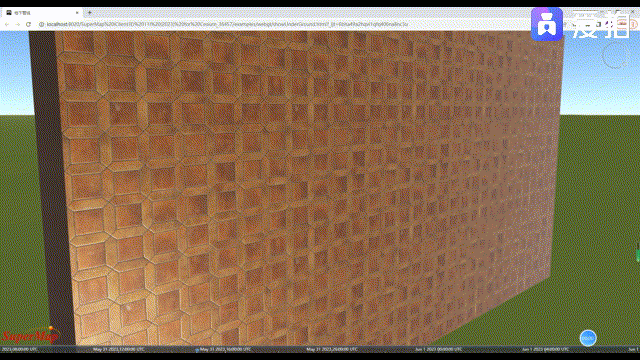
Task: Jump timeline to May 31 20:00:00 UTC
Action: coord(332,349)
